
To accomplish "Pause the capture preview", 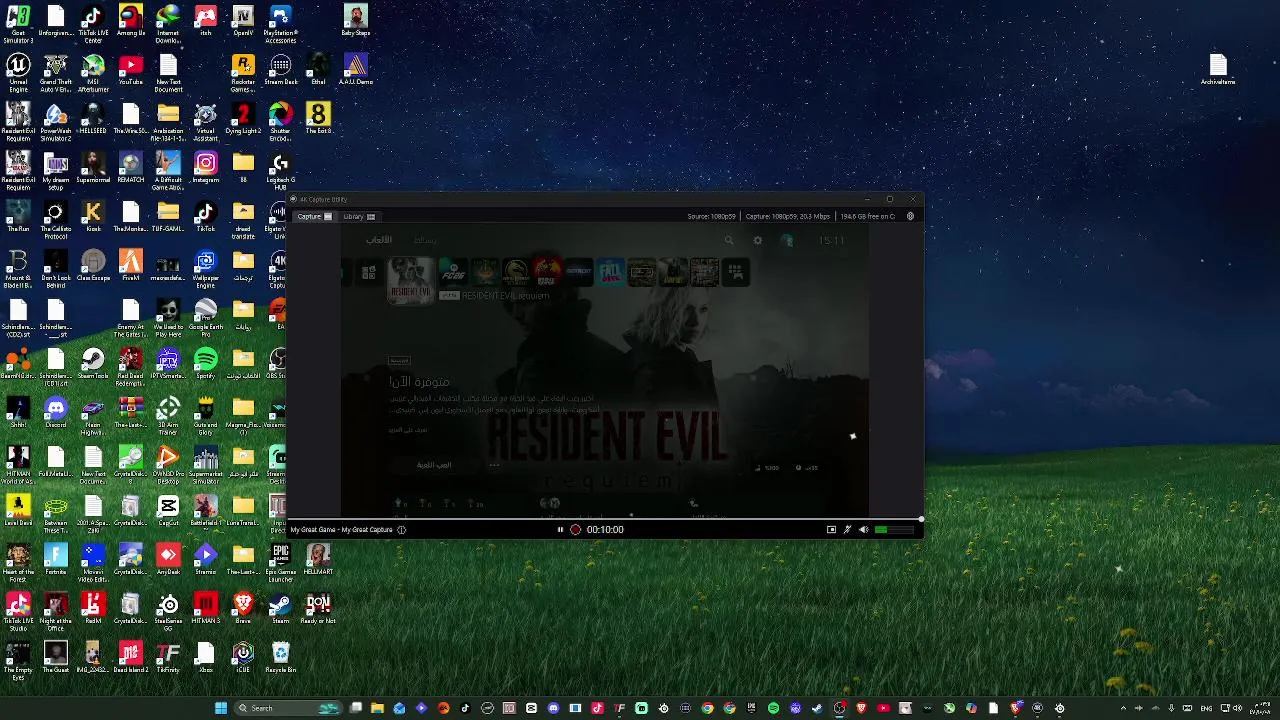I will [560, 530].
